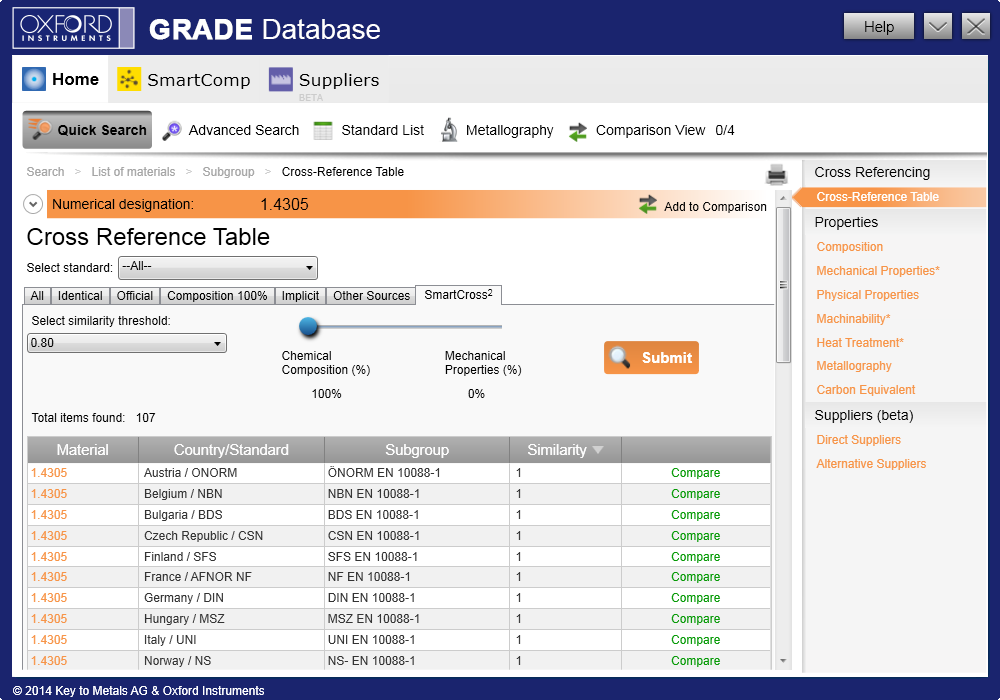Open the similarity threshold 0.80 dropdown
Screen dimensions: 1000x700
pyautogui.click(x=127, y=343)
